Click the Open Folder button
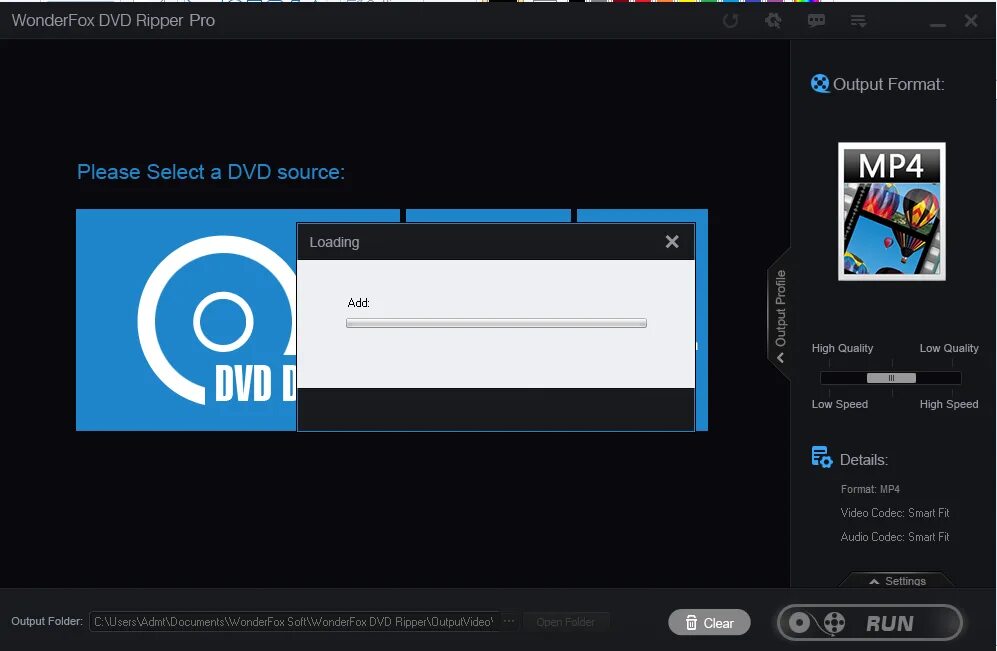997x651 pixels. click(x=566, y=622)
